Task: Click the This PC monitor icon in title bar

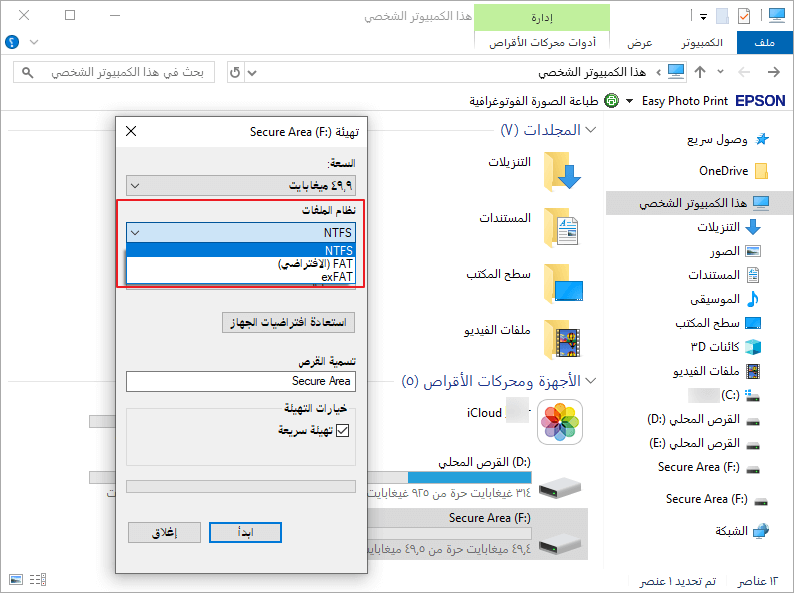Action: click(x=777, y=15)
